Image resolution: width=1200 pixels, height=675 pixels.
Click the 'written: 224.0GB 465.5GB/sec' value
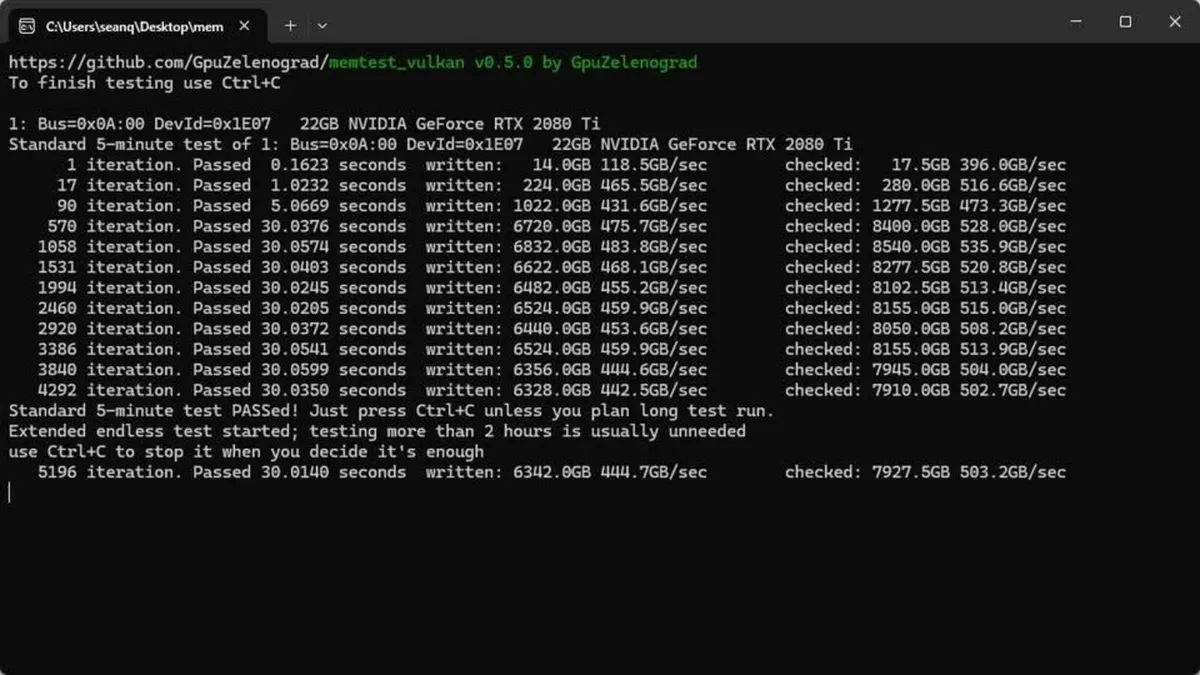pyautogui.click(x=566, y=185)
